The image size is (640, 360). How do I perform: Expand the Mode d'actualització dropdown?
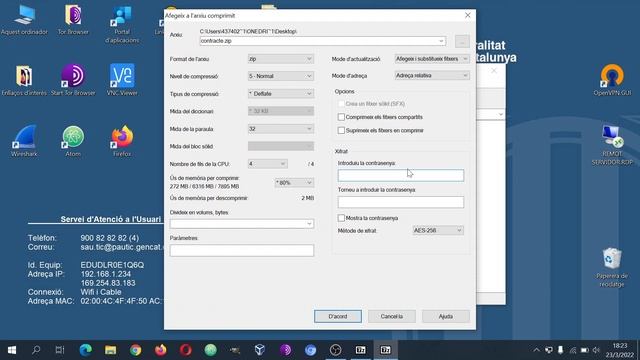pyautogui.click(x=432, y=59)
